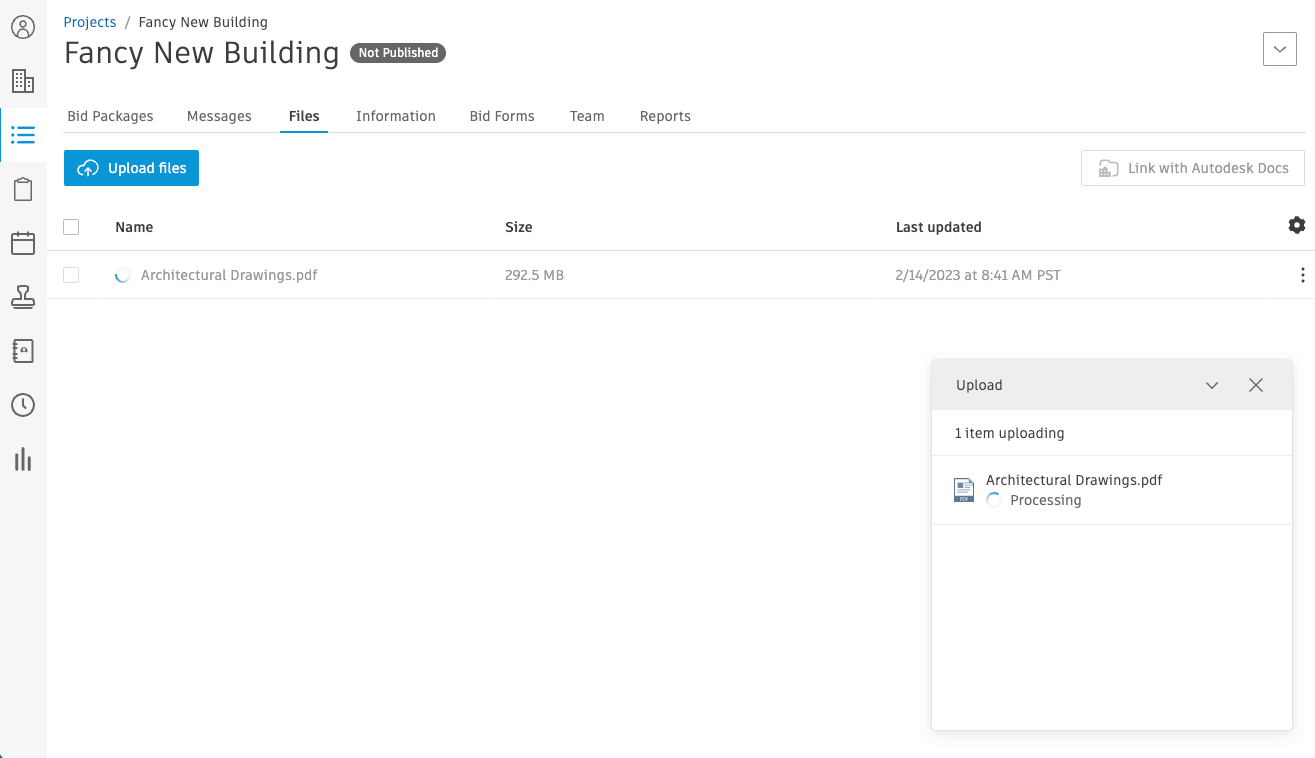Open the clipboard icon in sidebar
Viewport: 1315px width, 758px height.
click(x=23, y=189)
